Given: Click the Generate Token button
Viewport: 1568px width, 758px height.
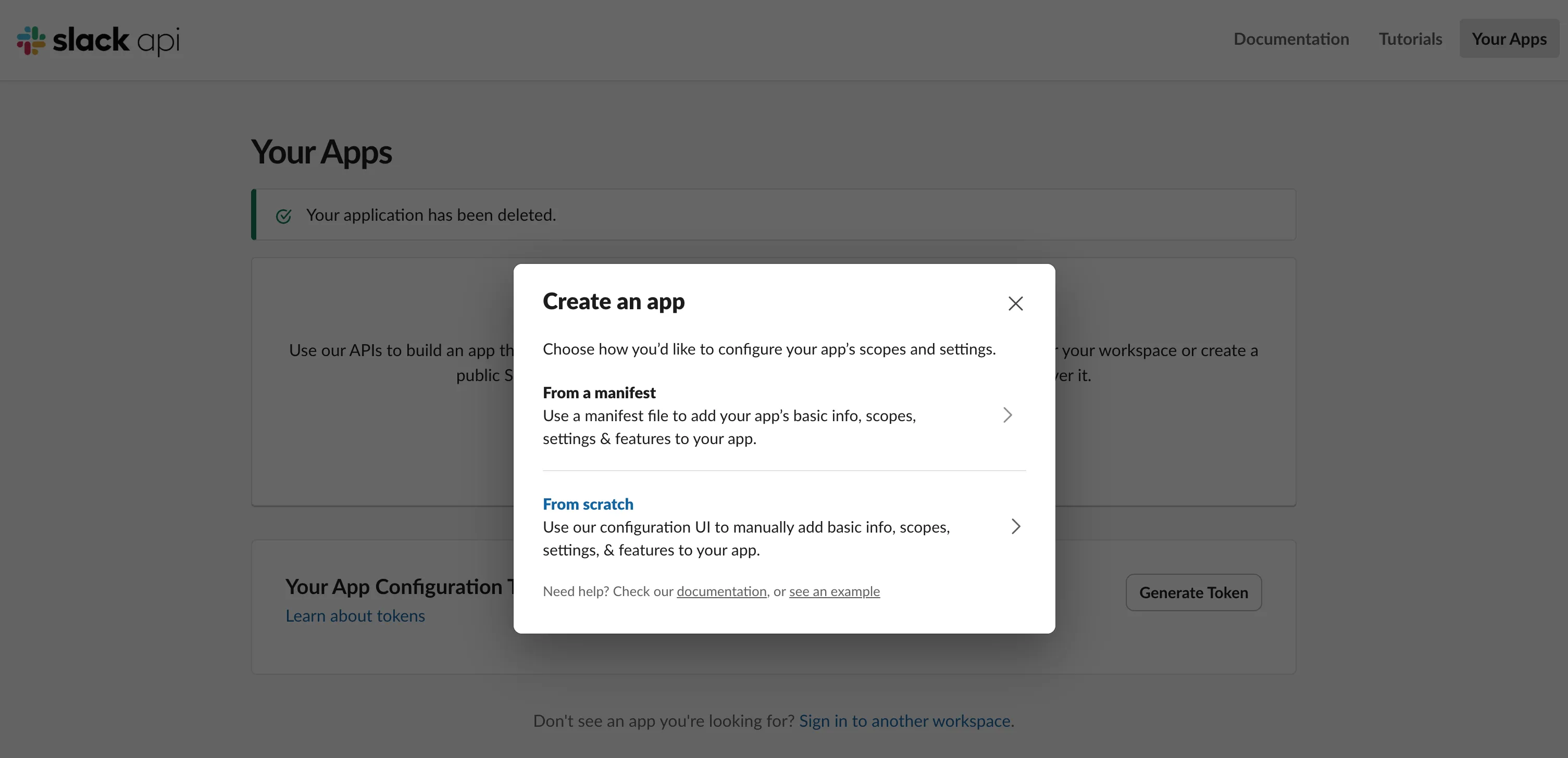Looking at the screenshot, I should (x=1193, y=592).
